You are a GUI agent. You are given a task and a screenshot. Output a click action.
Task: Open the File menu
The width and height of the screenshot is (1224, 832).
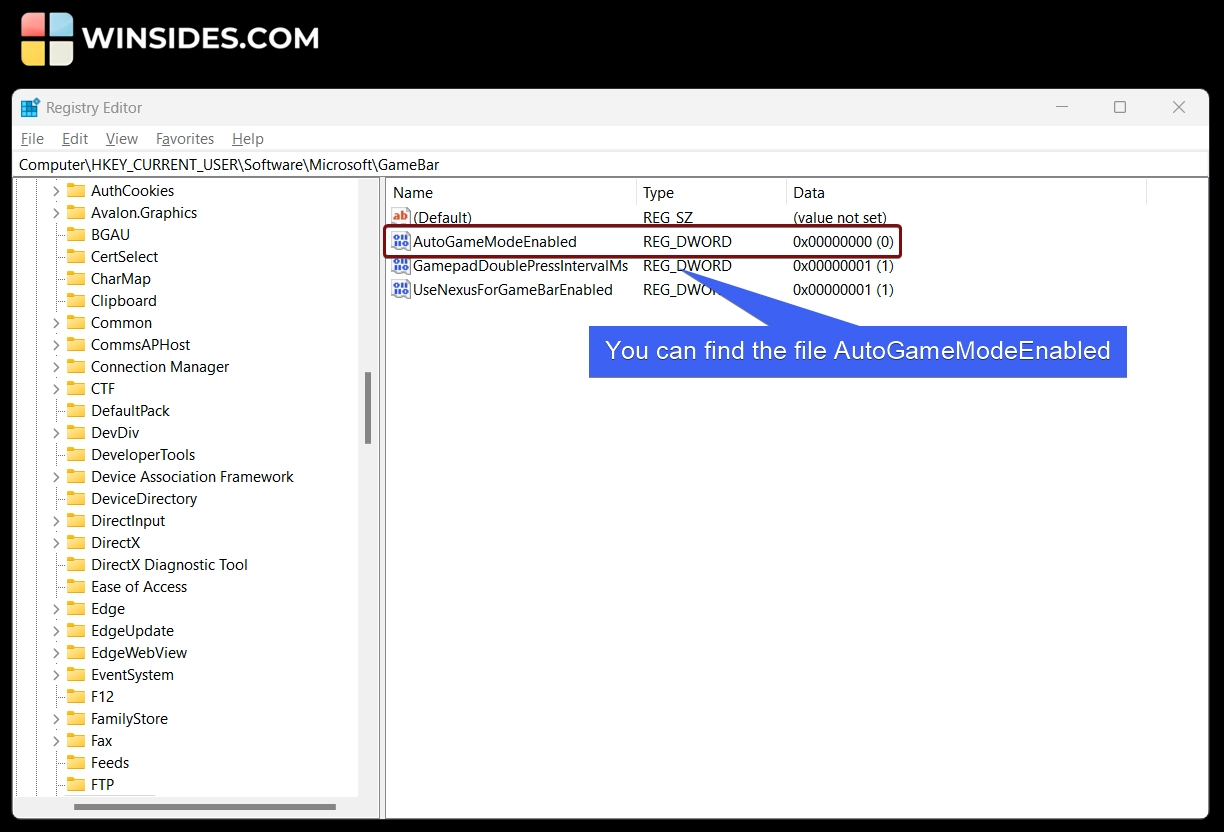(32, 139)
